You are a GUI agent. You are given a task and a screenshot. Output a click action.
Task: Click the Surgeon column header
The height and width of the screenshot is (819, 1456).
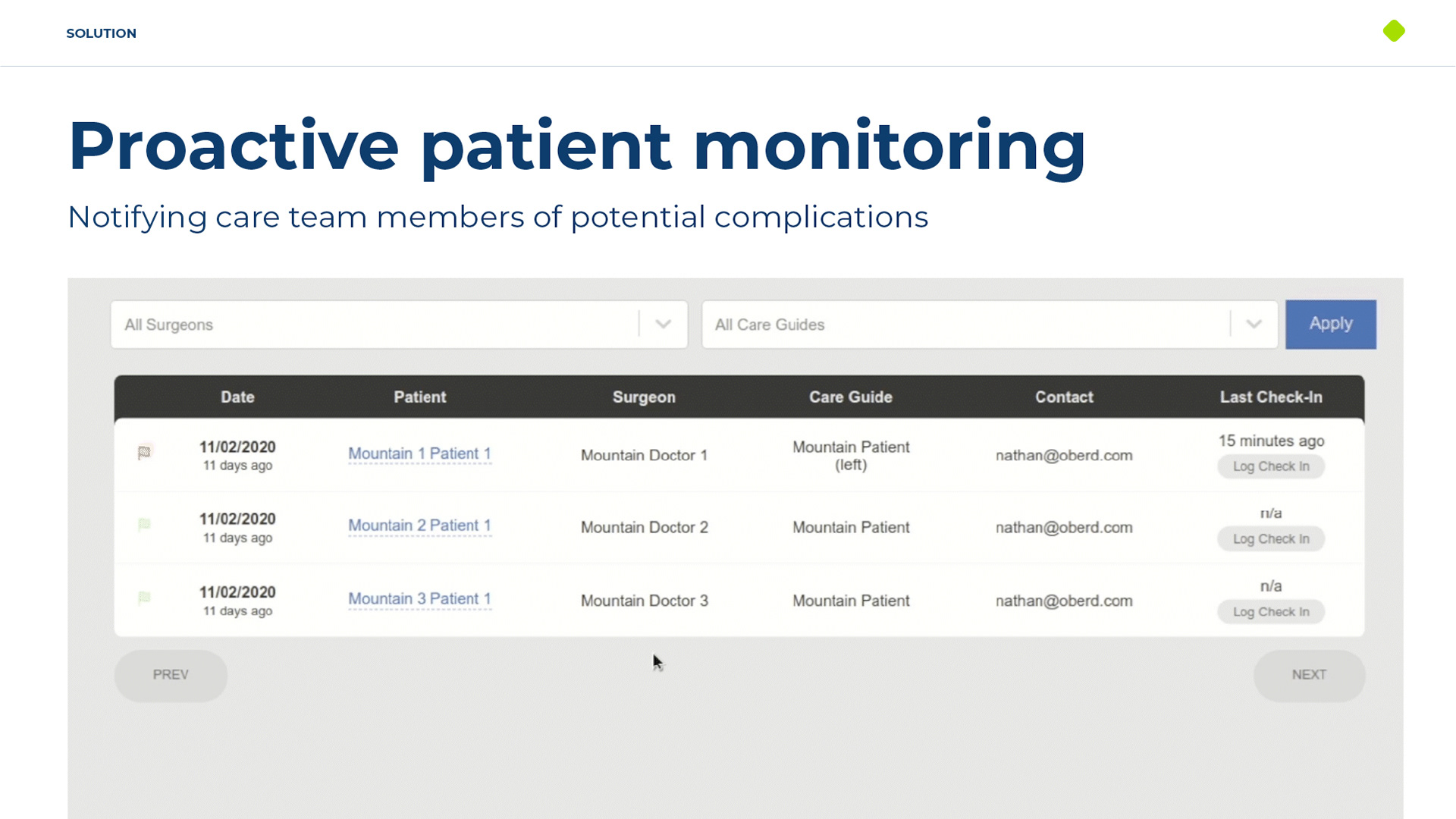pos(644,397)
